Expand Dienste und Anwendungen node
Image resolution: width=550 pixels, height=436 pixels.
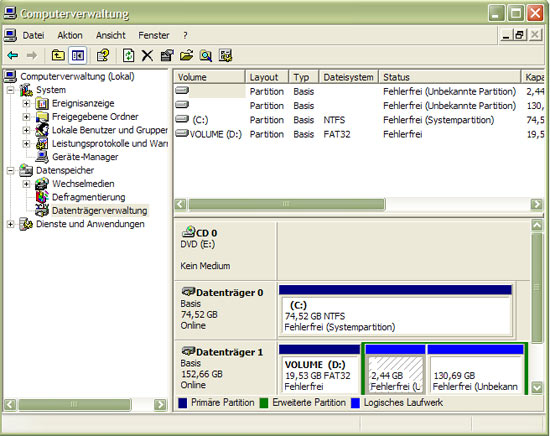click(x=11, y=224)
